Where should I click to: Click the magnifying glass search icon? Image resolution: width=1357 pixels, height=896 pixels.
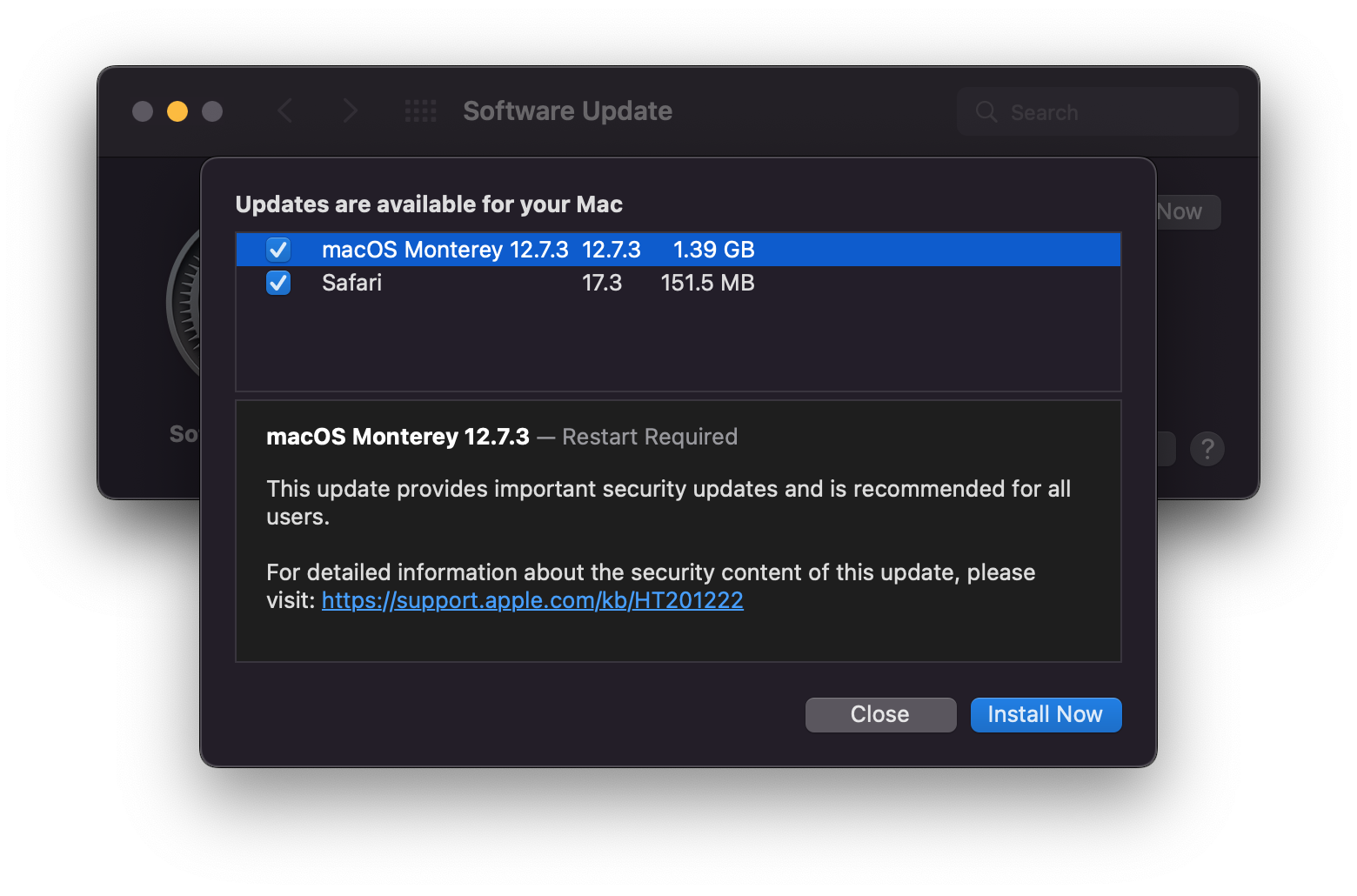tap(986, 112)
